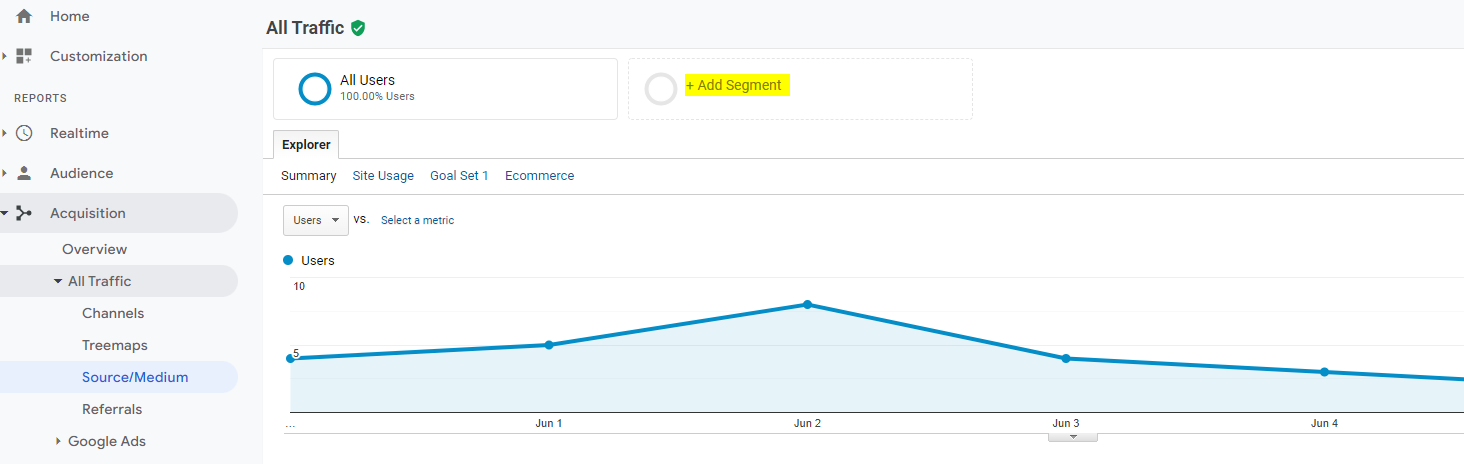Open the Ecommerce tab
This screenshot has height=464, width=1464.
(539, 175)
